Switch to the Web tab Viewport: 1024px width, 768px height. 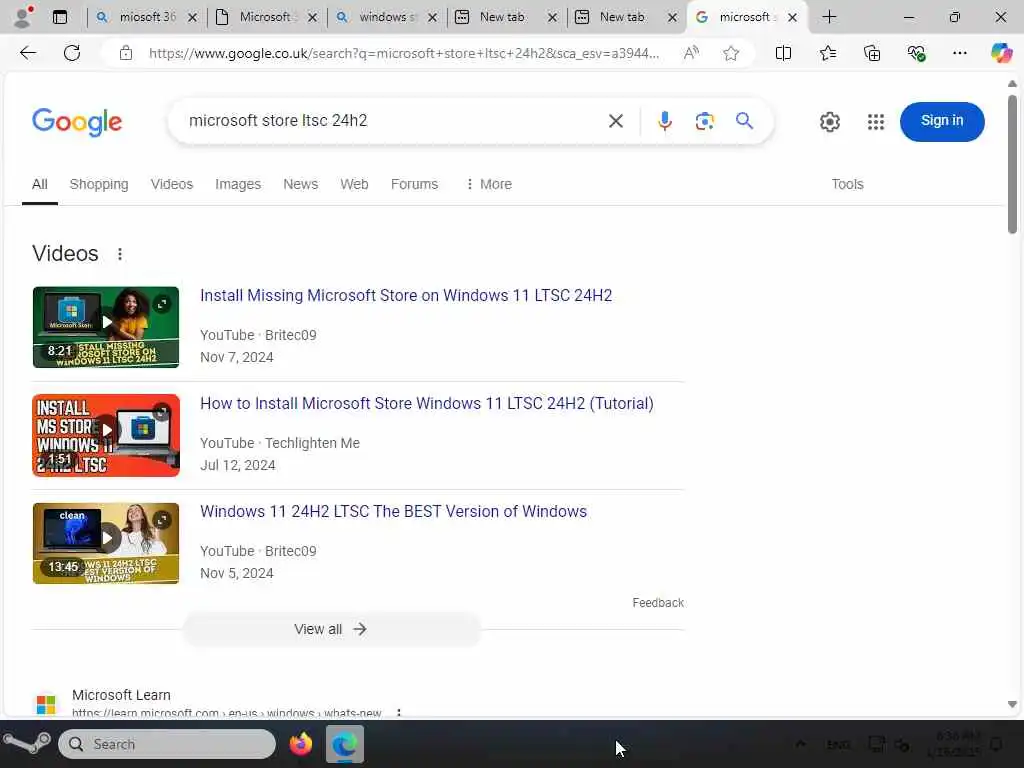point(354,184)
